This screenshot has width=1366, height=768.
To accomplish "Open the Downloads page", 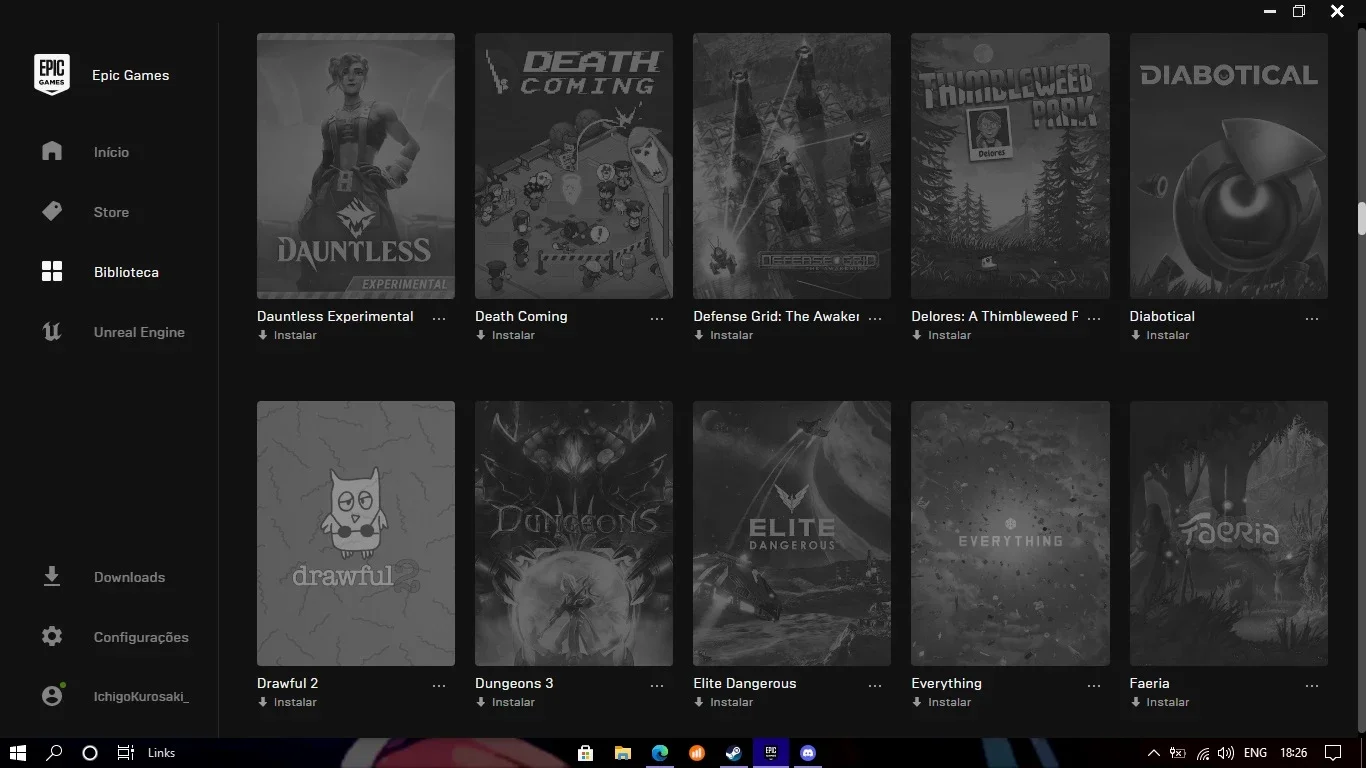I will point(129,577).
